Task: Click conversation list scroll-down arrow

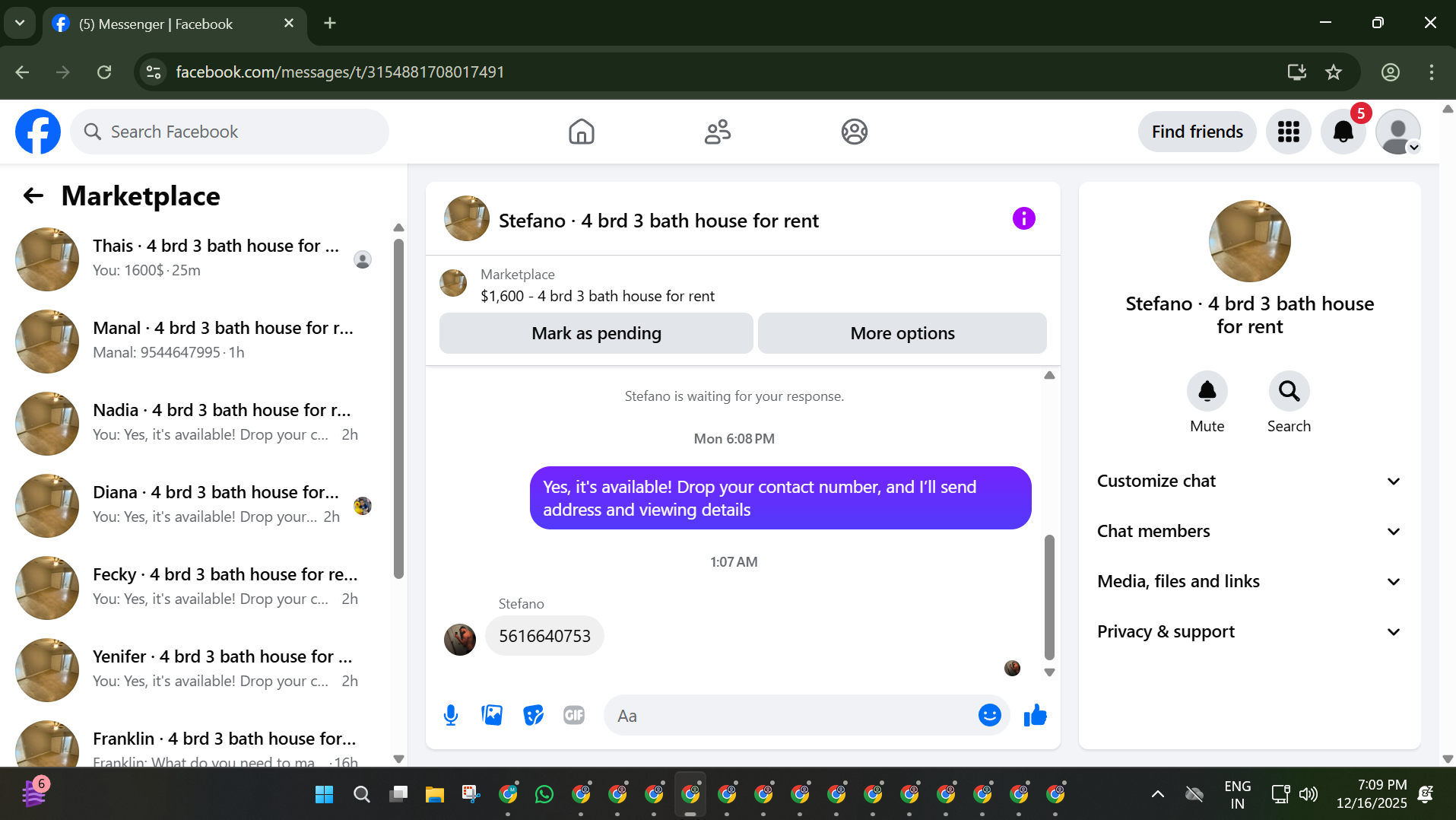Action: coord(398,758)
